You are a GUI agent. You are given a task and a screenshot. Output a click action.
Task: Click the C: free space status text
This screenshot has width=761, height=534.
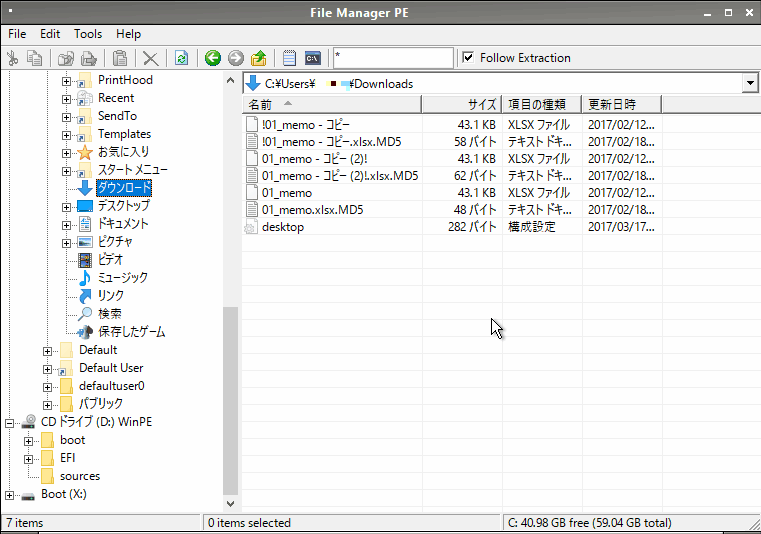click(x=590, y=523)
